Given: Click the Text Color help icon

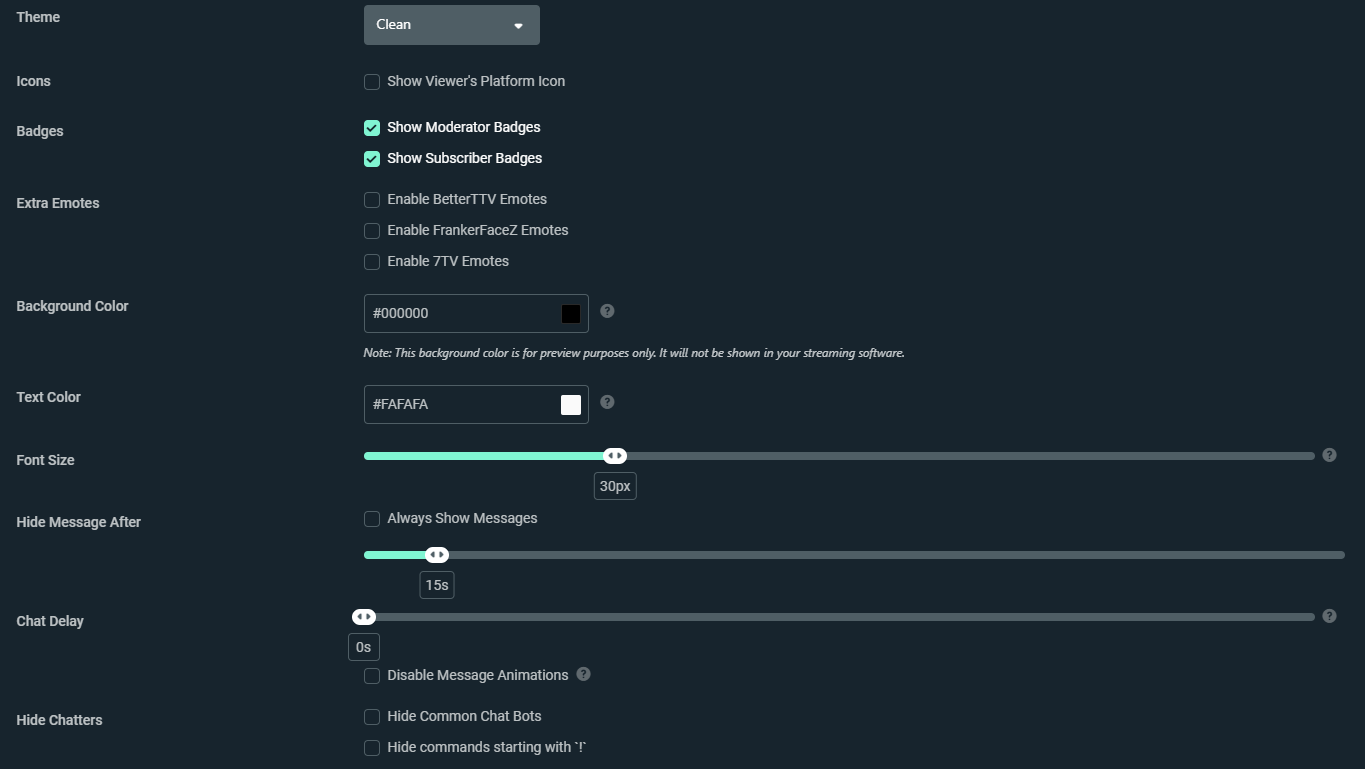Looking at the screenshot, I should [x=607, y=402].
